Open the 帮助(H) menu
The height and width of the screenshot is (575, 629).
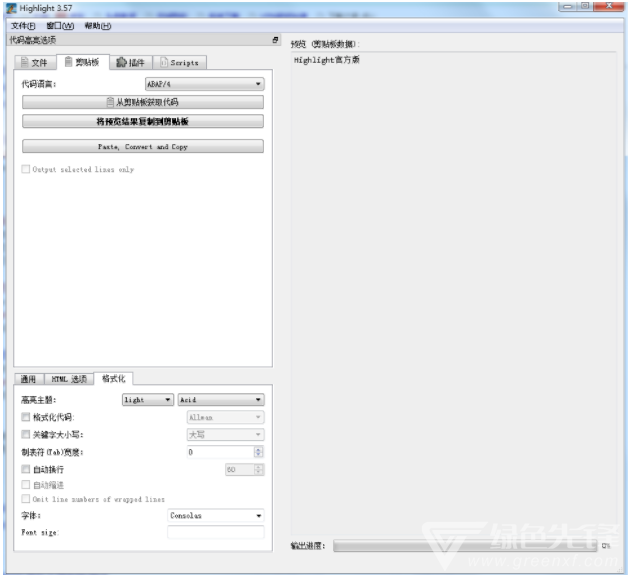(x=97, y=26)
